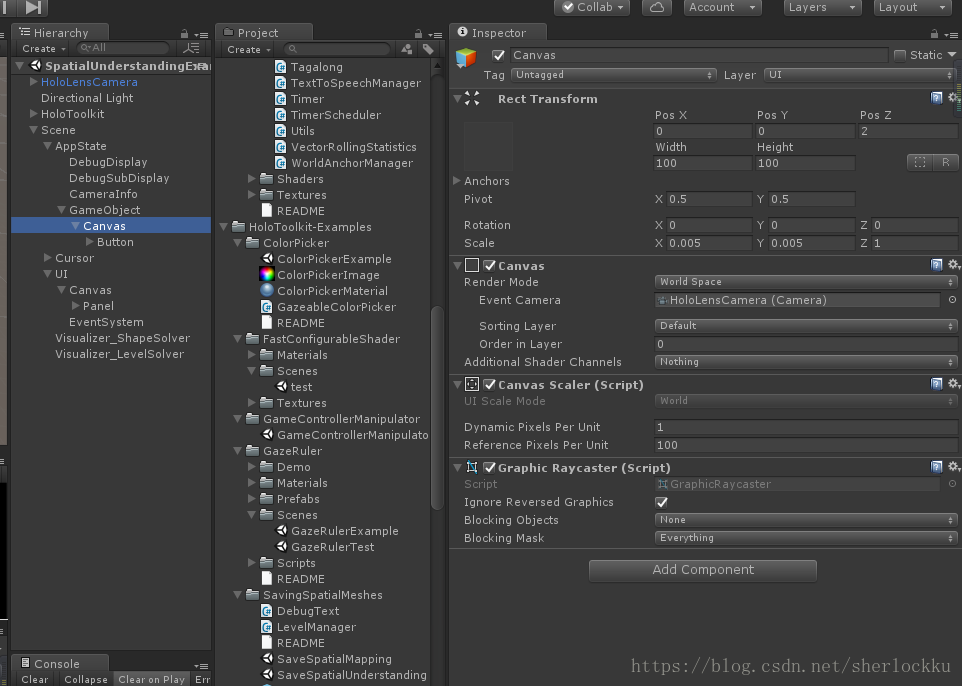The width and height of the screenshot is (962, 686).
Task: Select GazeableColorPicker script icon
Action: point(267,307)
